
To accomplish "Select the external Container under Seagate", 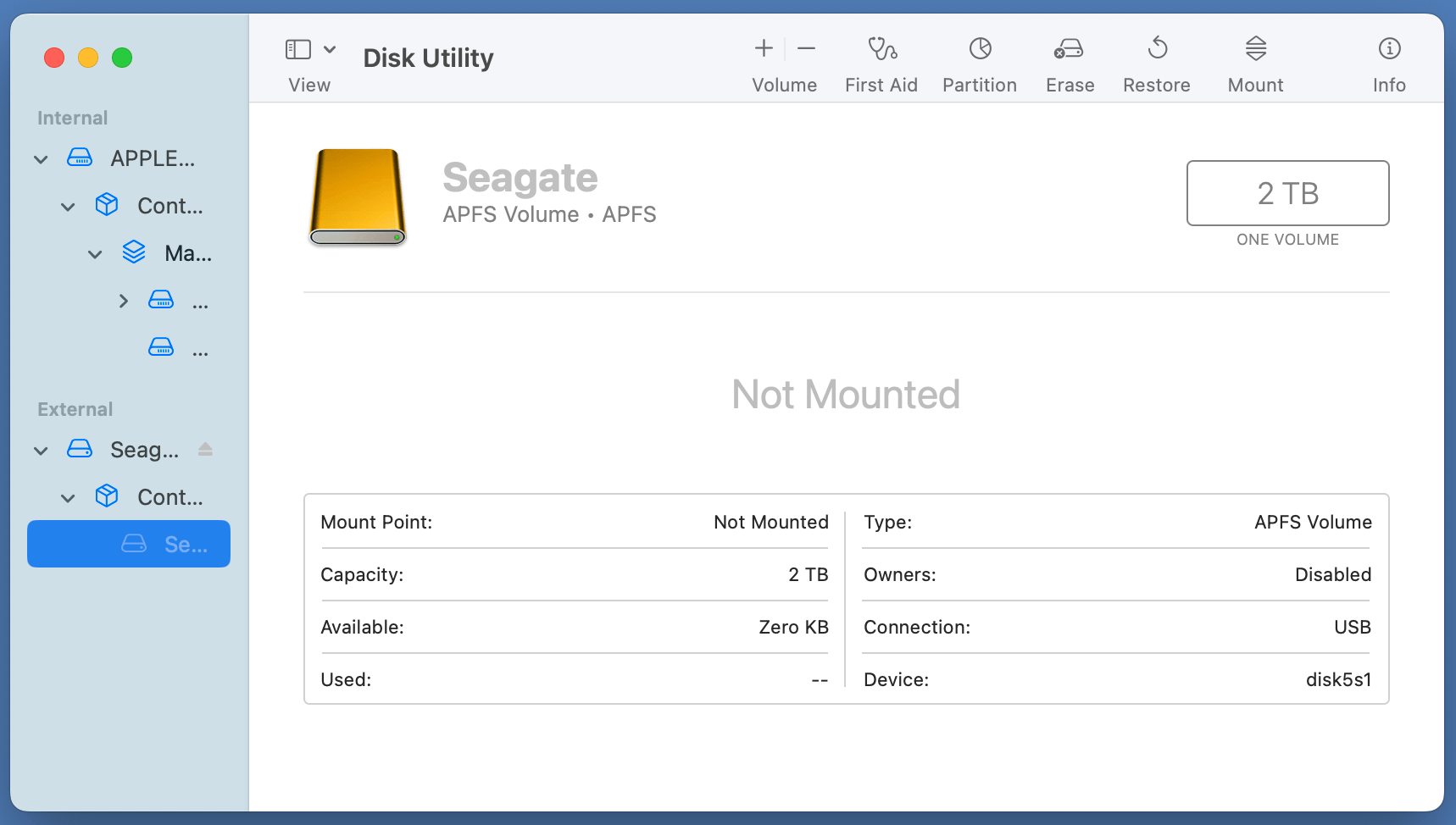I will pyautogui.click(x=169, y=497).
